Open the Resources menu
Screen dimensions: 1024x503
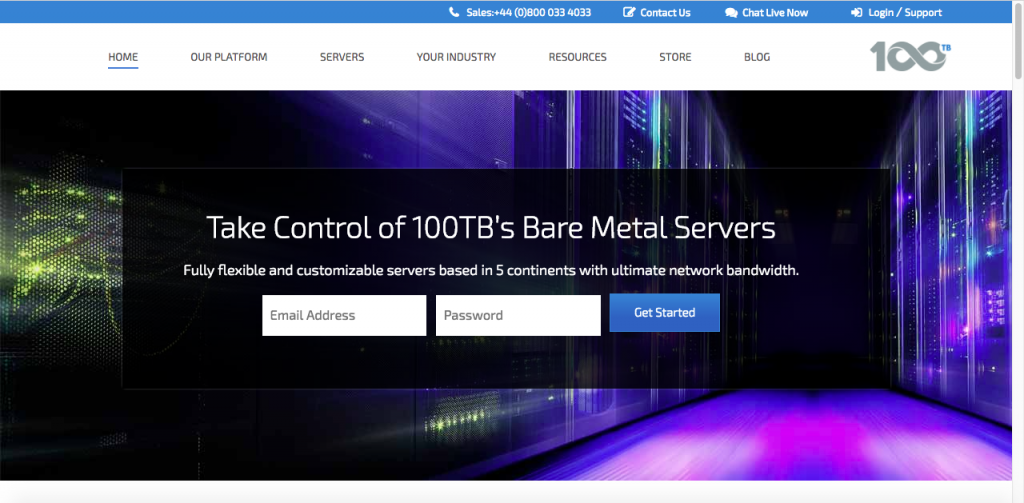click(x=577, y=57)
